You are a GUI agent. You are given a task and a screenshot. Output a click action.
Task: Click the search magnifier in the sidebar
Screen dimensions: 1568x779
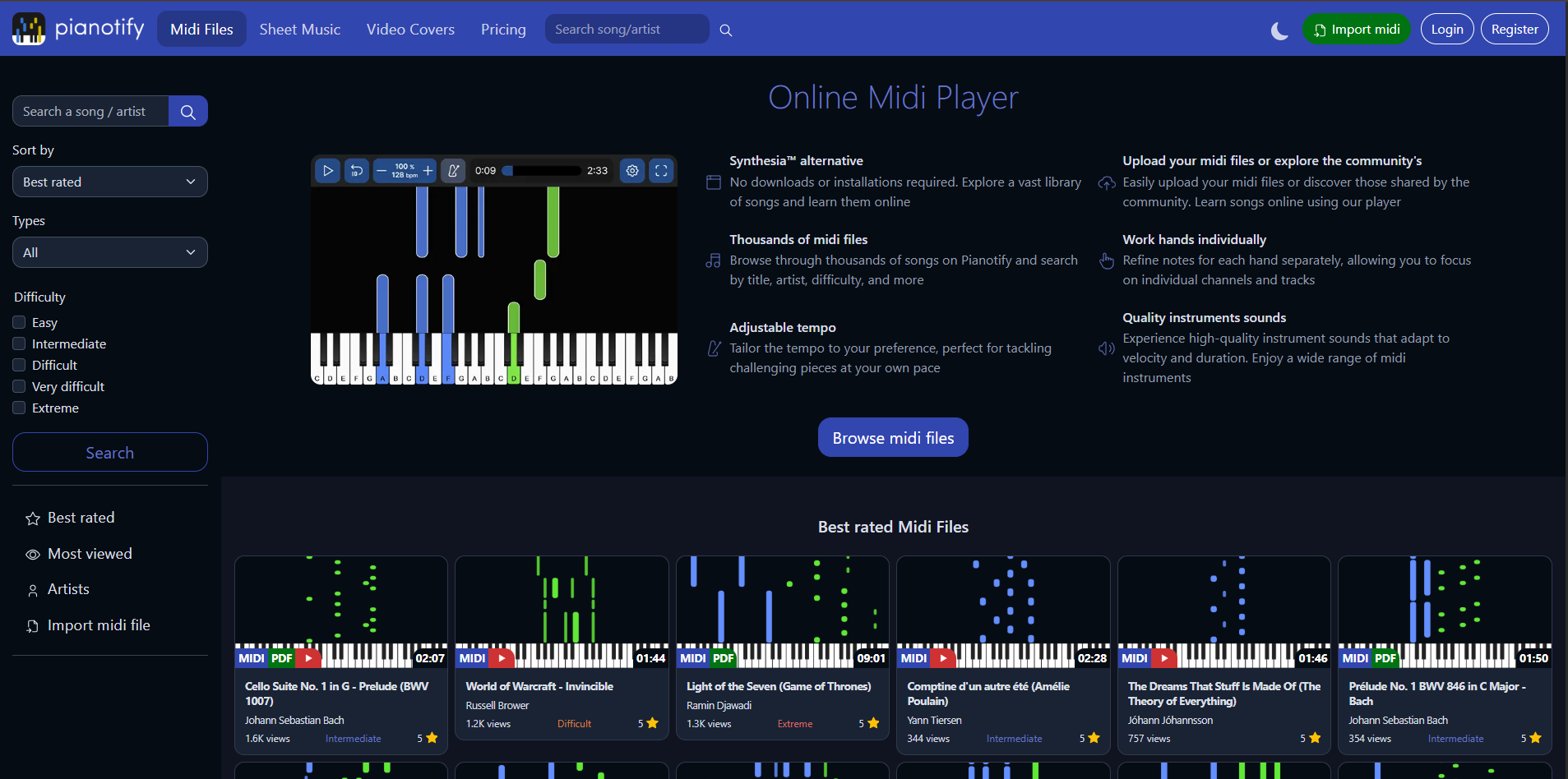(187, 111)
